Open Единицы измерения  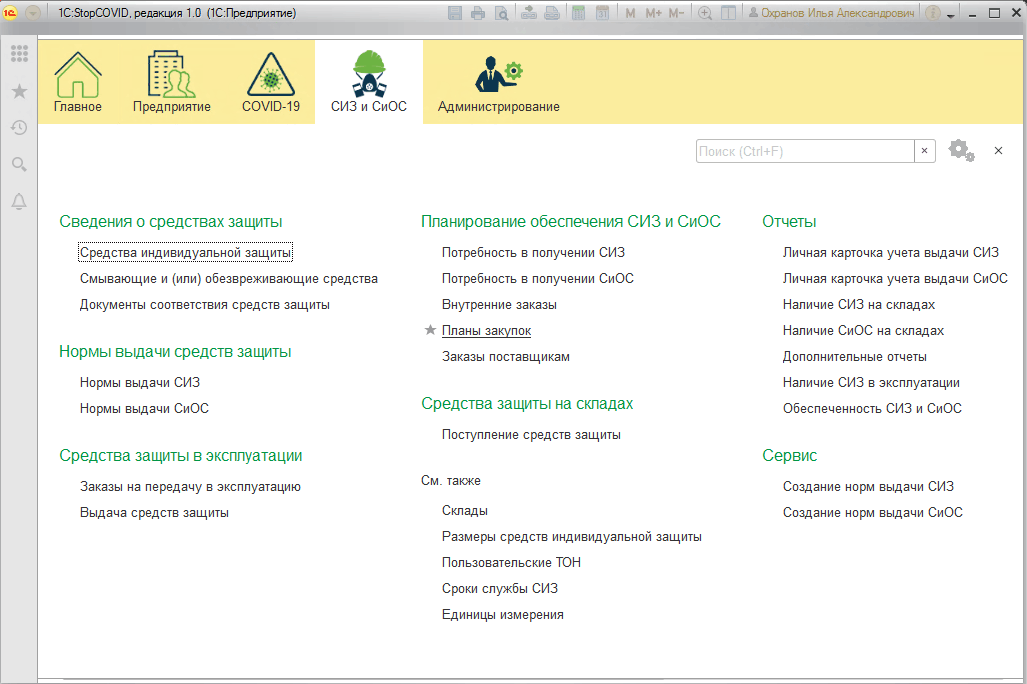502,615
